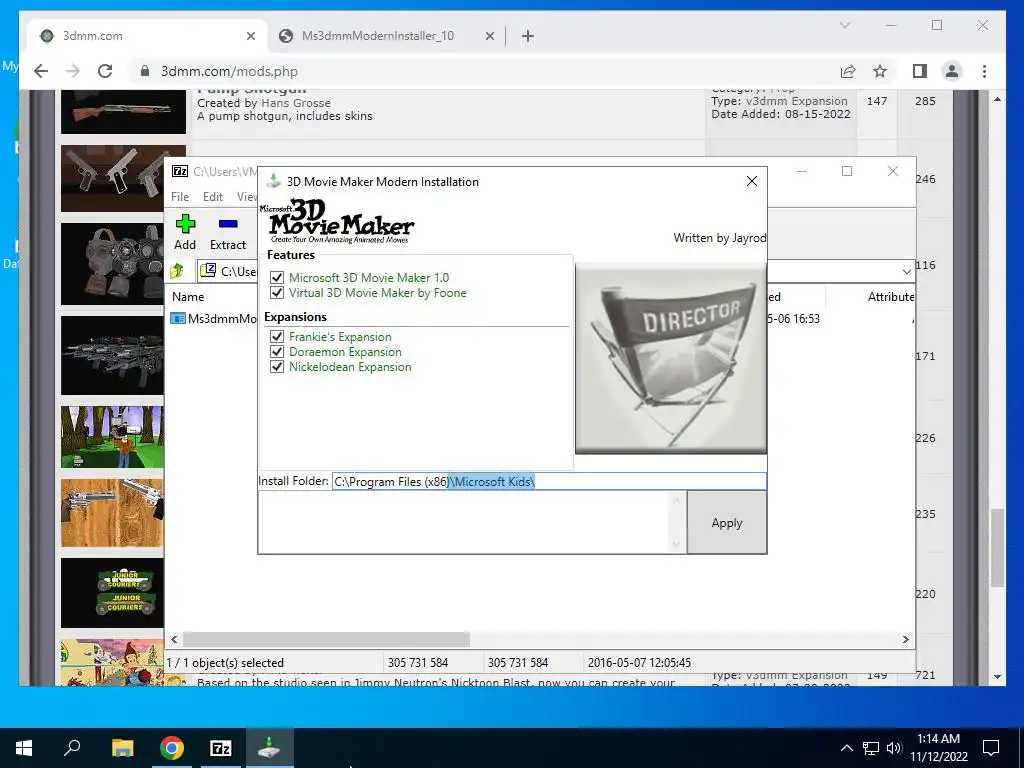
Task: Click the Attribute column header in 7-Zip
Action: (x=891, y=296)
